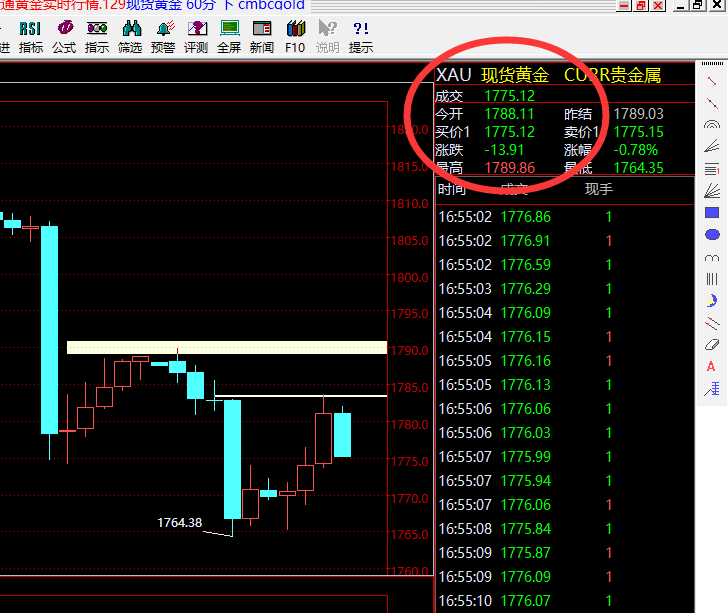Select the Gann angle lines tool
This screenshot has width=728, height=613.
(712, 190)
